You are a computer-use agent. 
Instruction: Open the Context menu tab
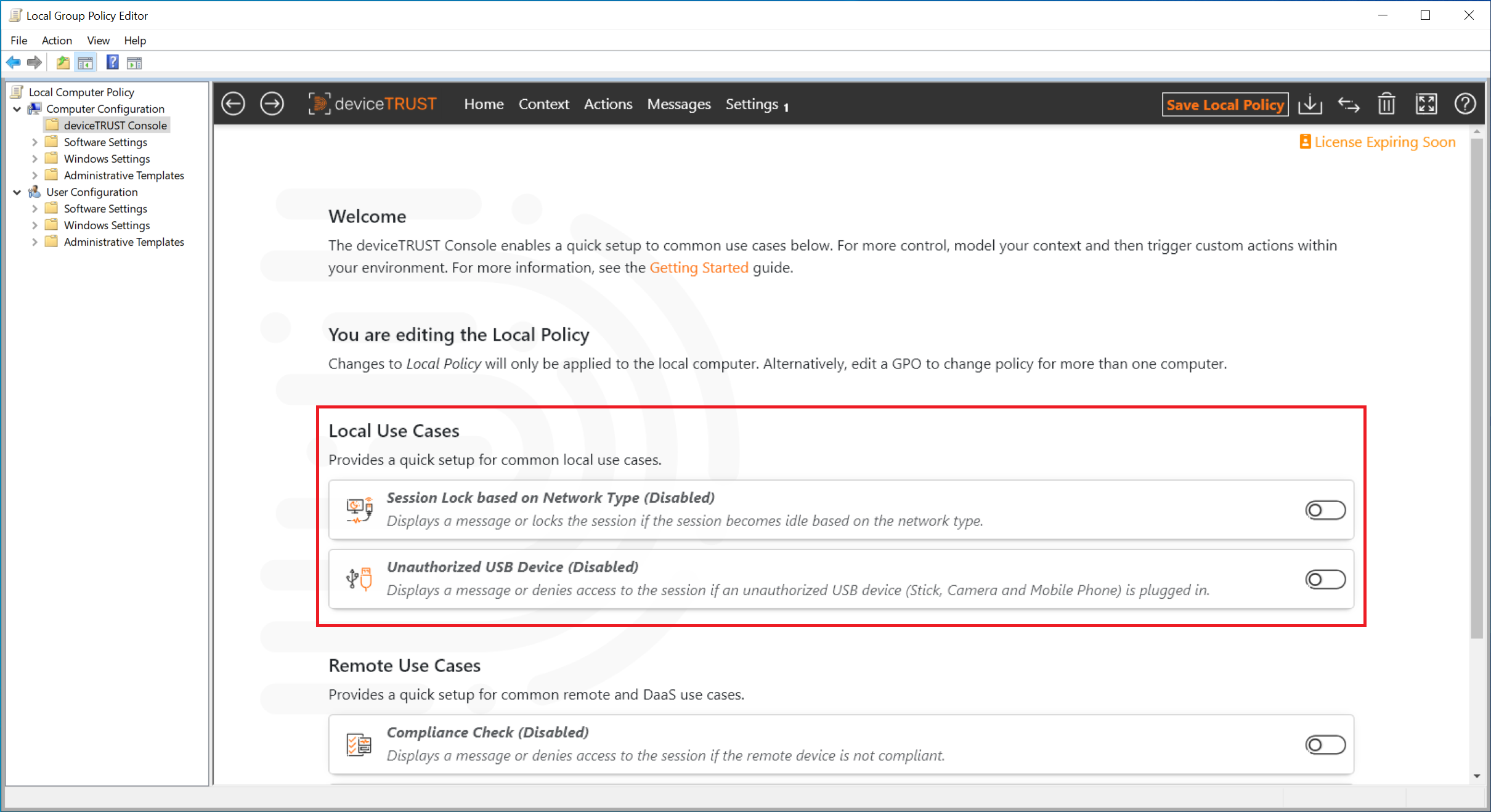click(542, 103)
